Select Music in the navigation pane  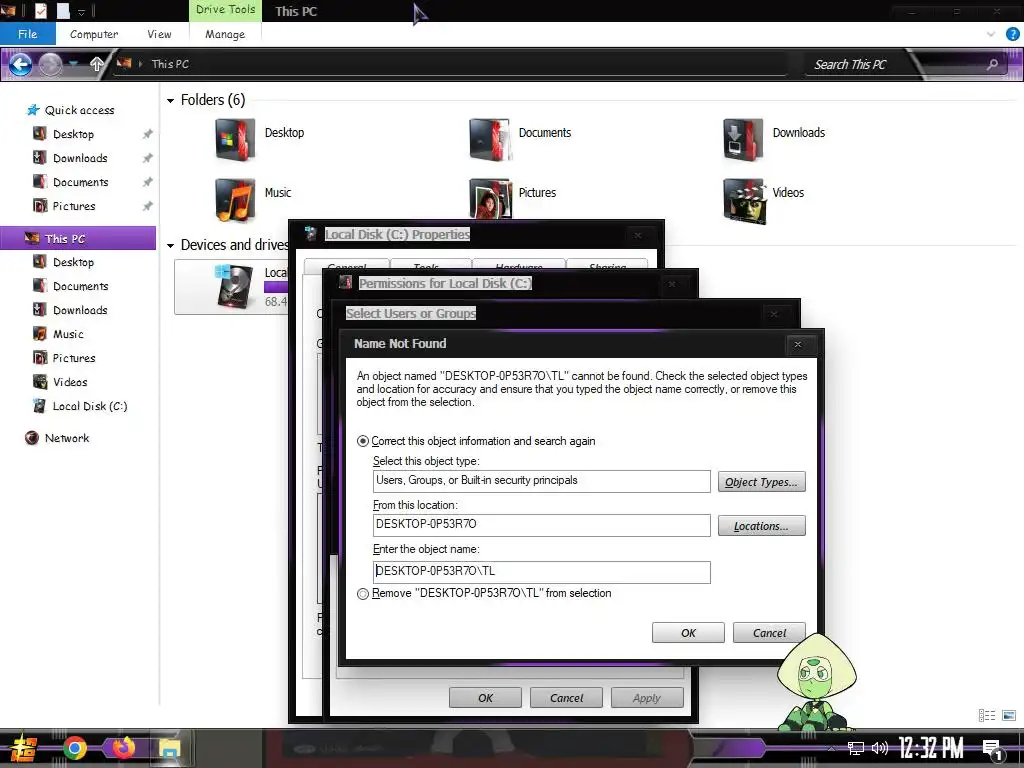pos(68,334)
